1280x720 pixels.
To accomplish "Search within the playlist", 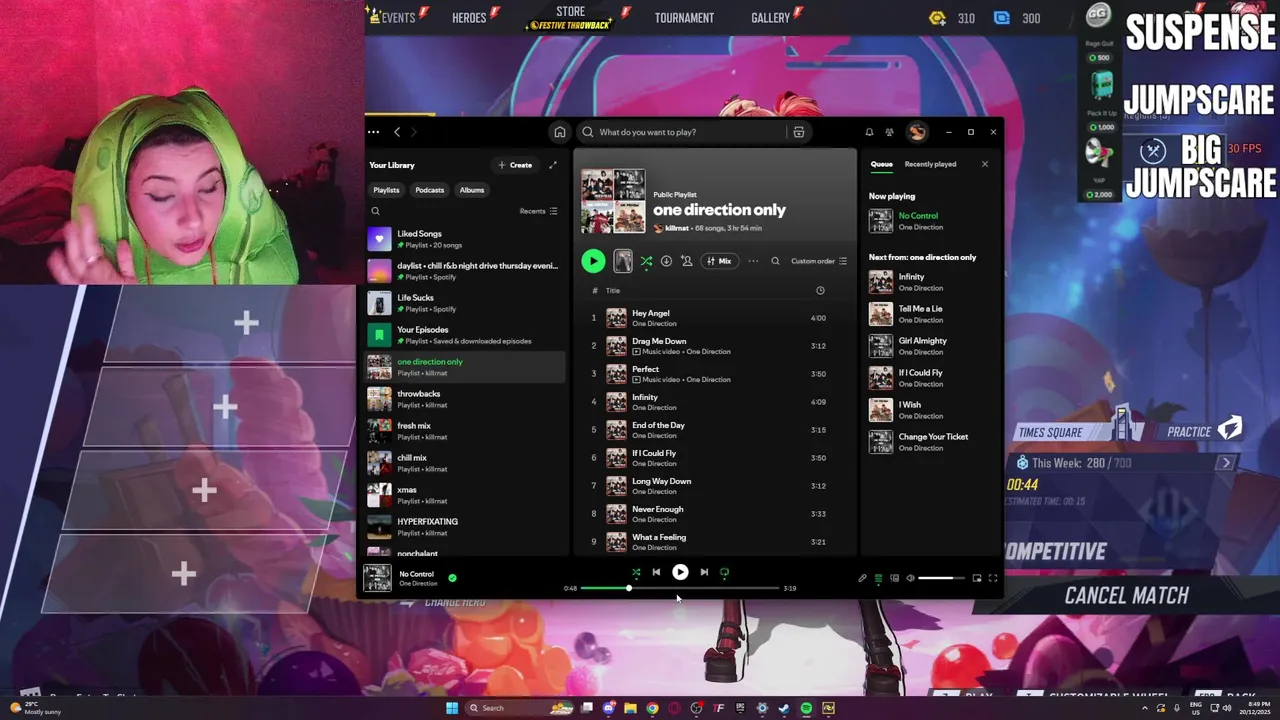I will click(775, 261).
